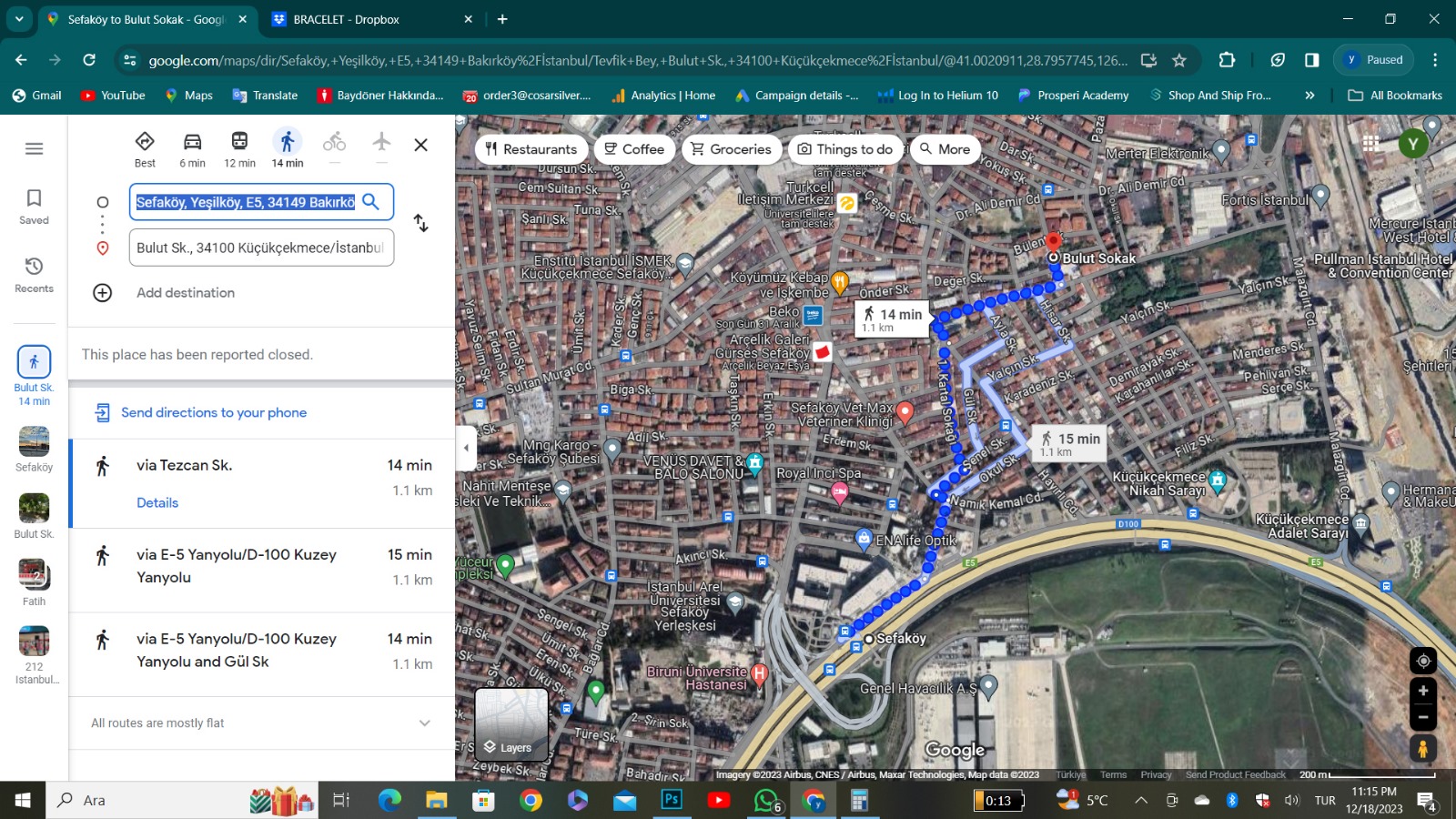Image resolution: width=1456 pixels, height=819 pixels.
Task: Collapse the side panel arrow
Action: (x=466, y=448)
